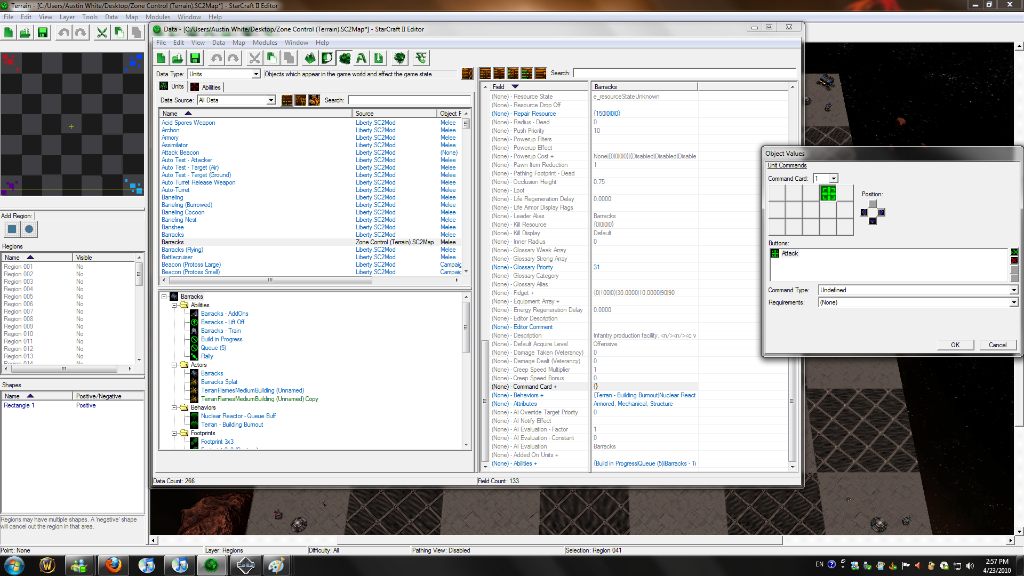Switch to the Abilities tab
Screen dimensions: 1024x576
206,87
